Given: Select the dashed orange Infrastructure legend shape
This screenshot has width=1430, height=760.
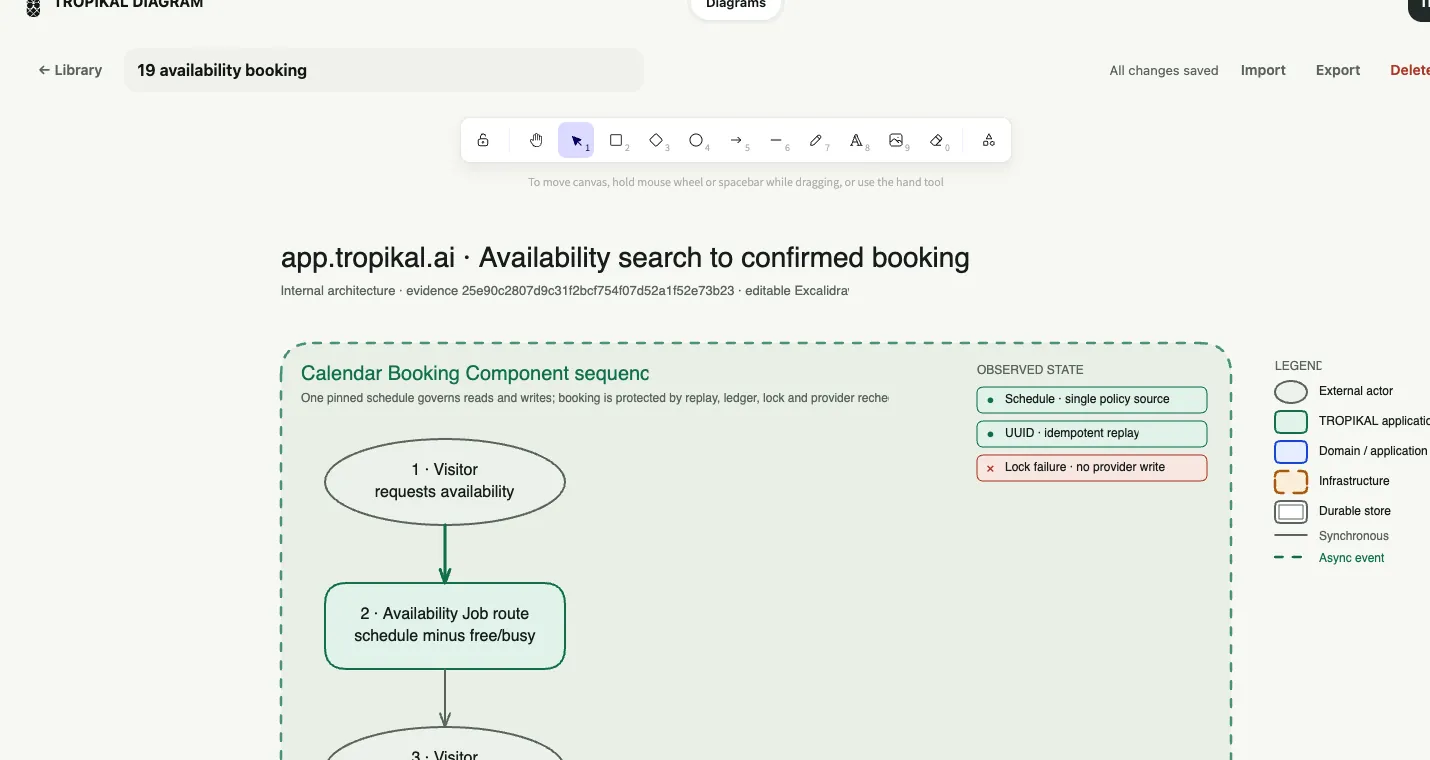Looking at the screenshot, I should click(1291, 481).
